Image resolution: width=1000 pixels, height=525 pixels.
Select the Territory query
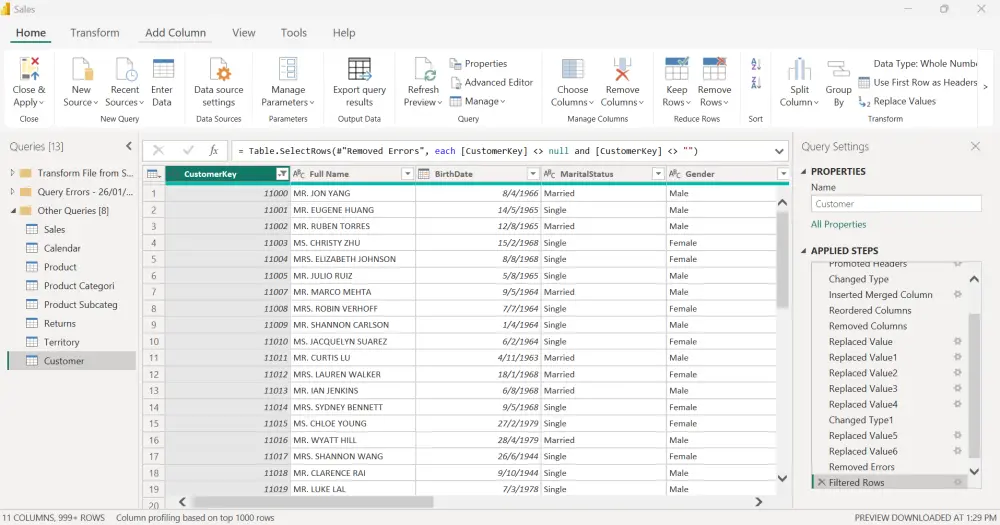pyautogui.click(x=61, y=342)
